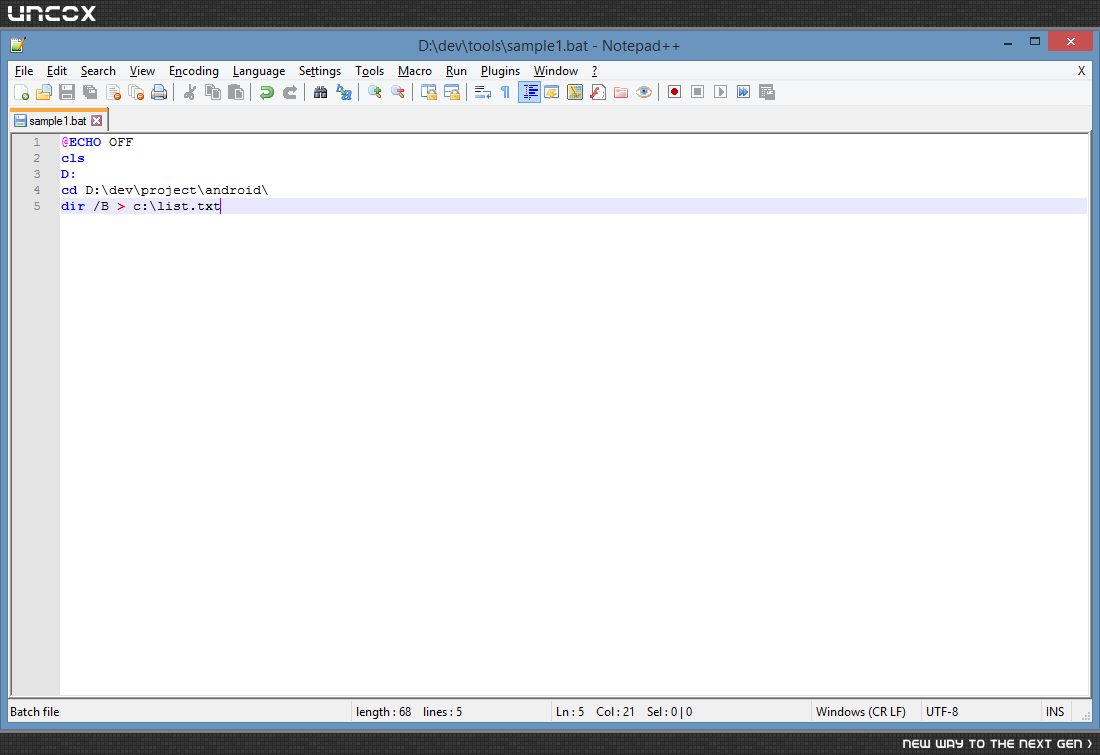Select the sample1.bat tab
This screenshot has width=1100, height=755.
pos(58,121)
